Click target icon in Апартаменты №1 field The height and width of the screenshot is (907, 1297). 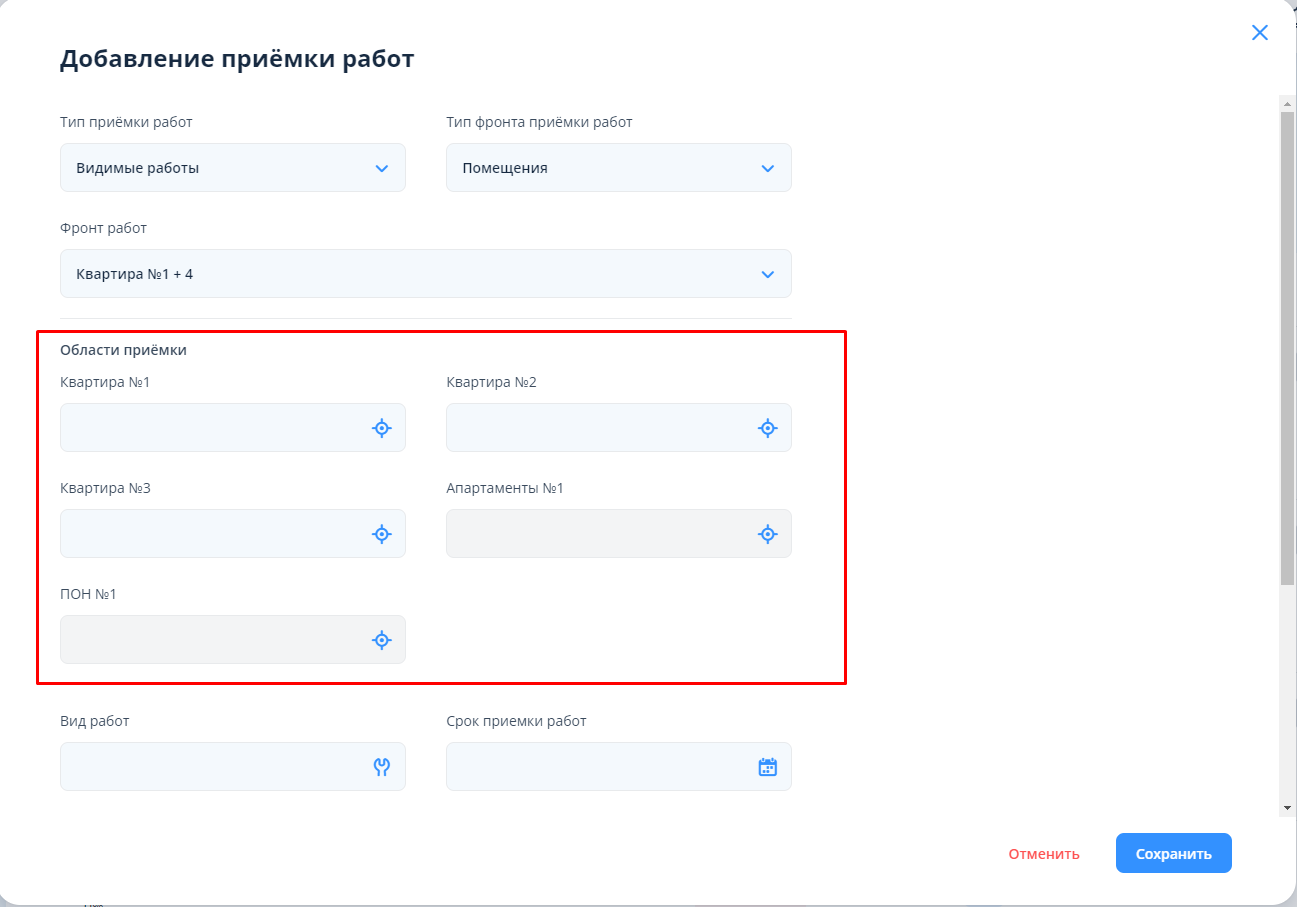[x=767, y=534]
